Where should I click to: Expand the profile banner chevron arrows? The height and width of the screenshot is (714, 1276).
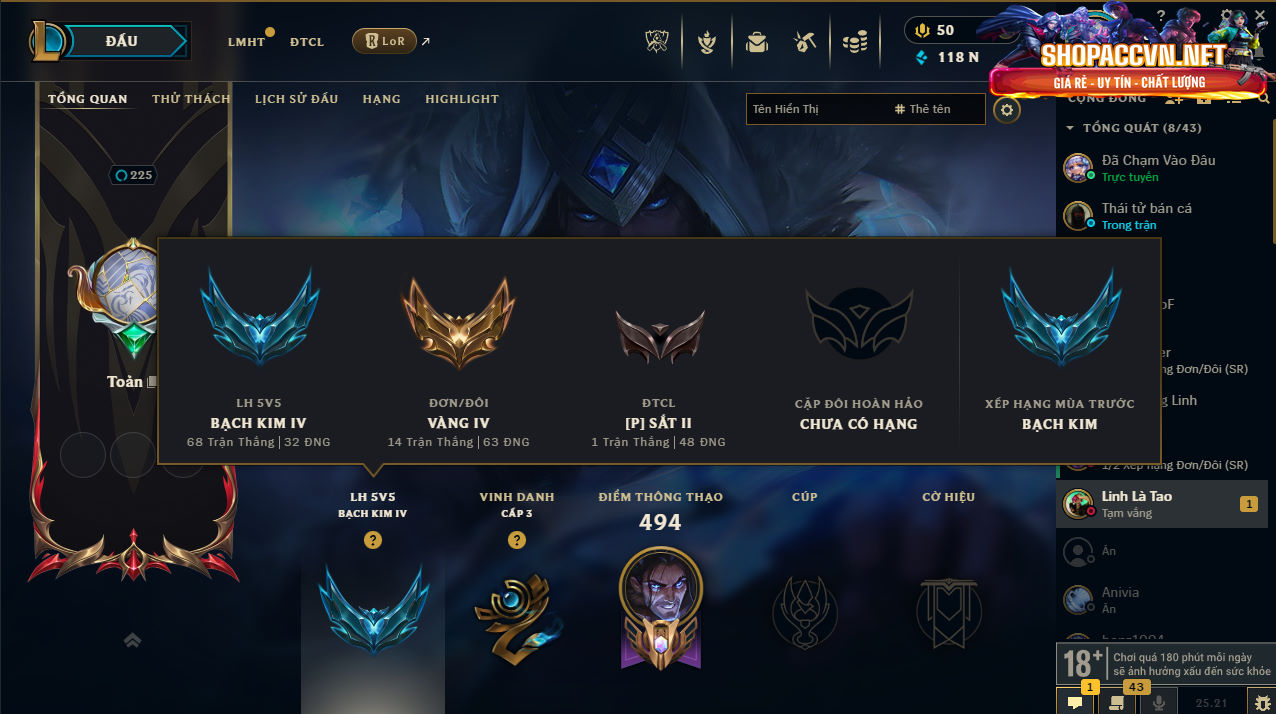[132, 640]
